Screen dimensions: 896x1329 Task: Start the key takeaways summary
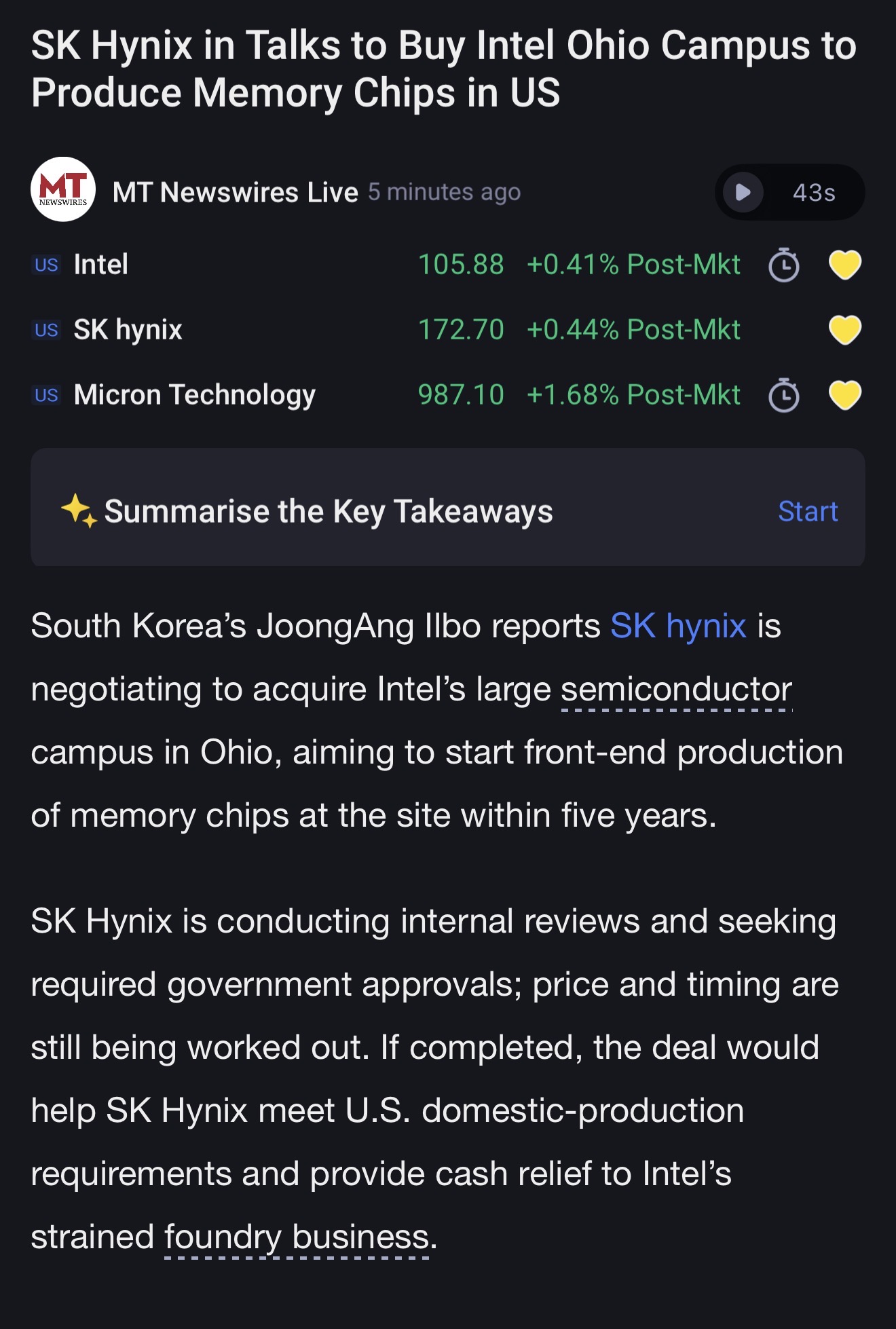[808, 511]
